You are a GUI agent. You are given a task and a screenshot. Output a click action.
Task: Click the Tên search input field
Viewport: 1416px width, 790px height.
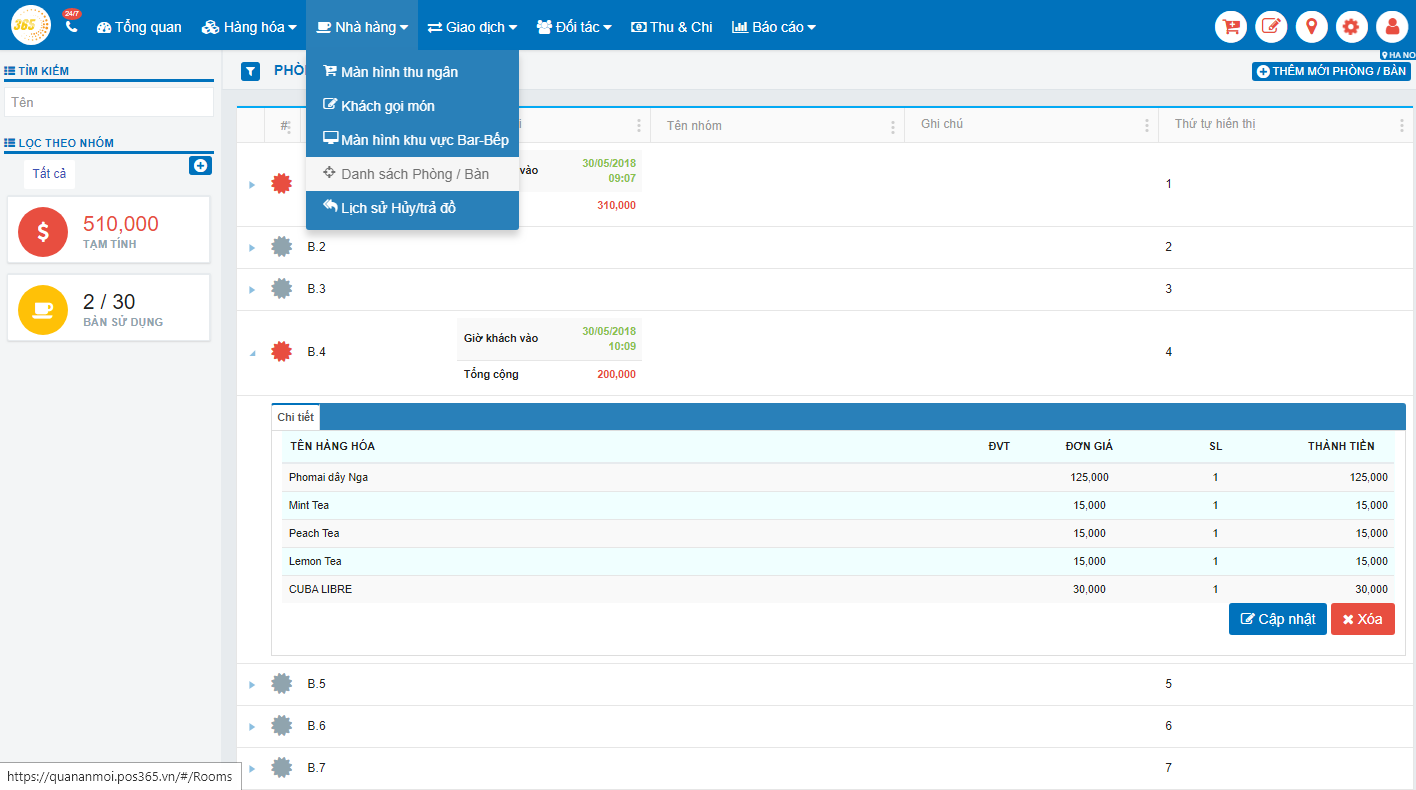click(x=109, y=102)
